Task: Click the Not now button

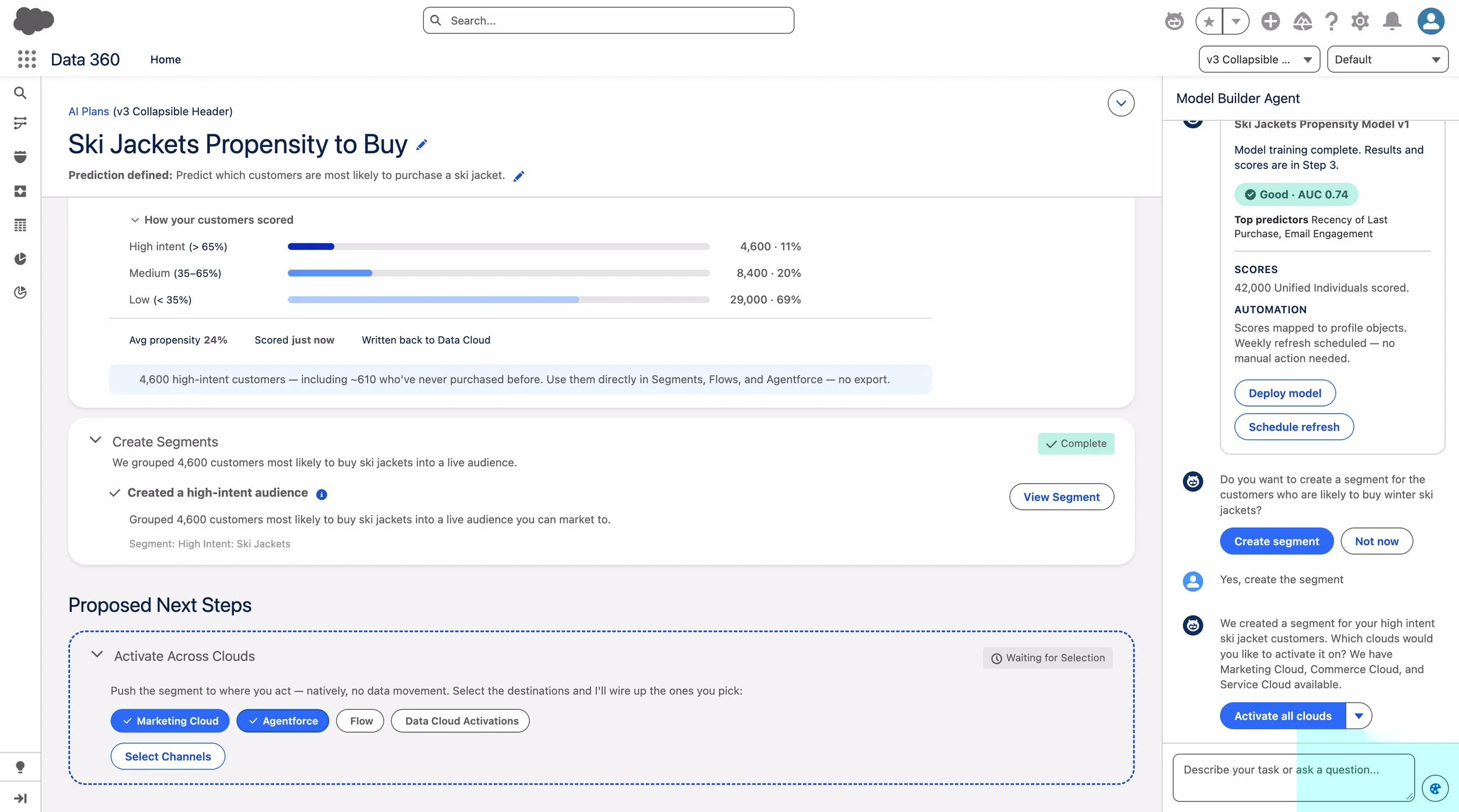Action: point(1376,541)
